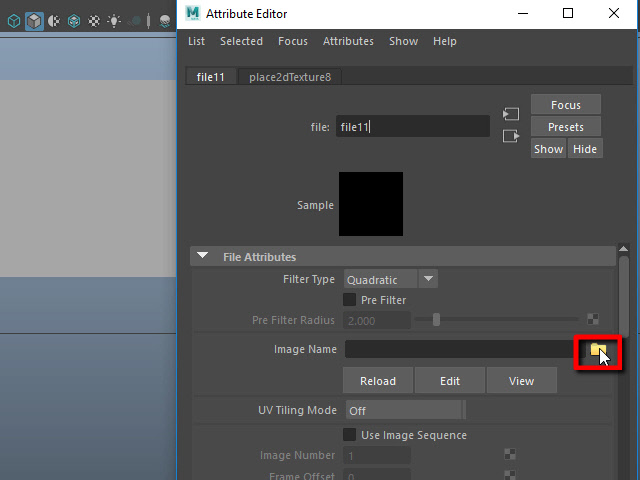Open UV Tiling Mode dropdown
Screen dimensions: 640x480
tap(405, 410)
